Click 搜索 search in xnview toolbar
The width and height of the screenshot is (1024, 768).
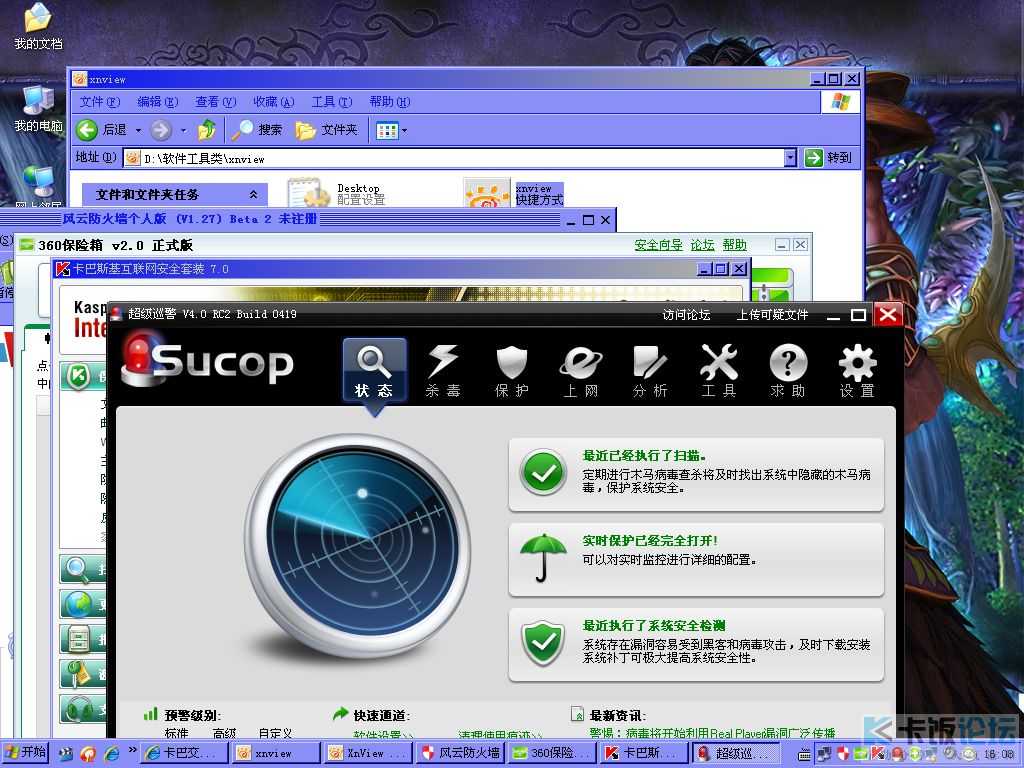click(257, 130)
